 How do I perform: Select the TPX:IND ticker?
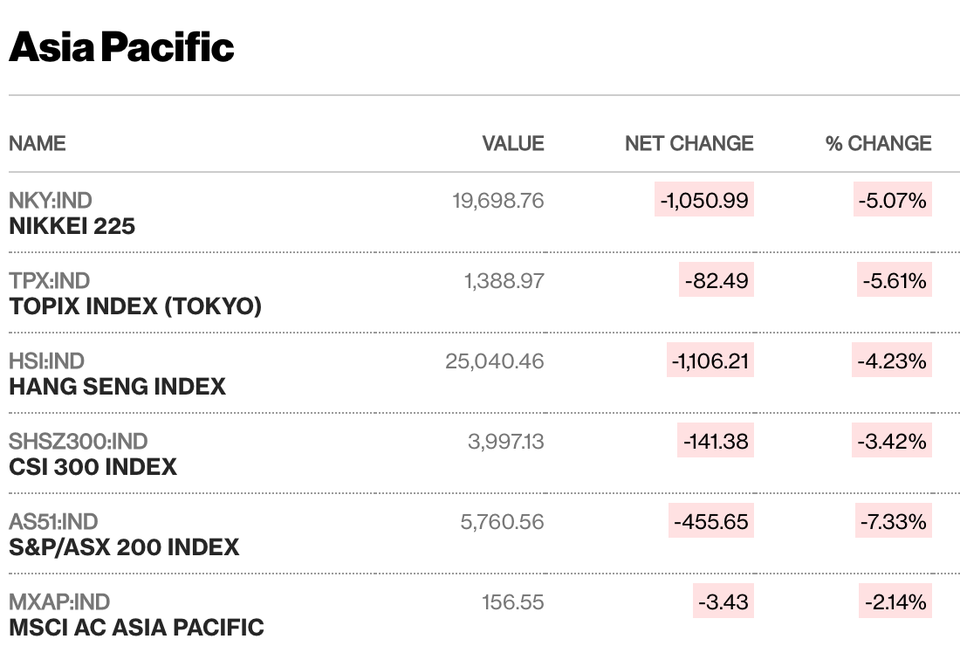pos(49,281)
